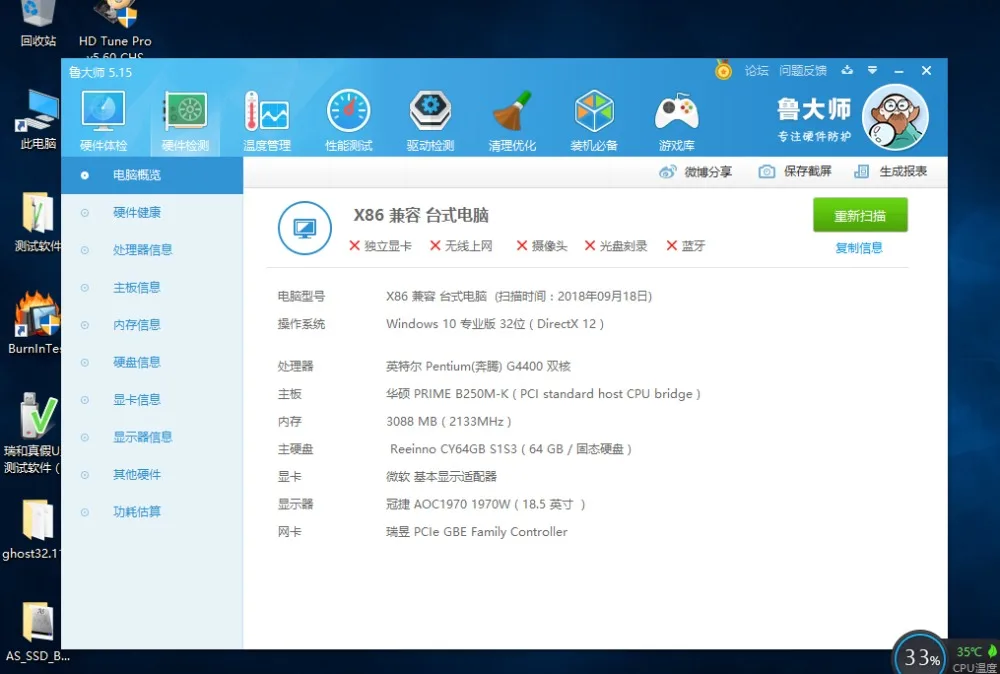
Task: Click 3088 MB ( 2133MHz ) memory value
Action: [x=448, y=421]
